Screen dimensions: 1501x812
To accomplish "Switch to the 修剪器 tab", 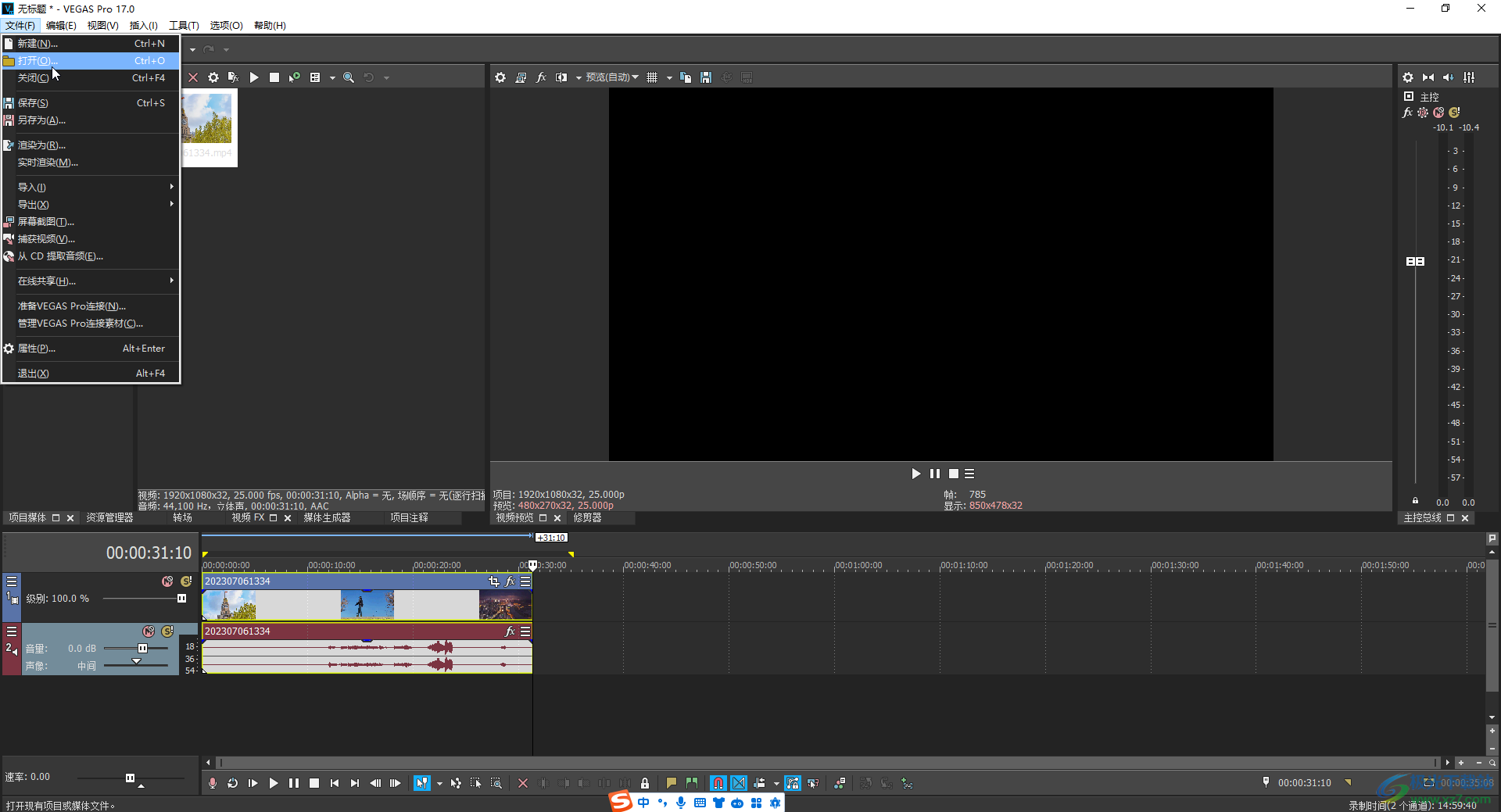I will point(587,518).
